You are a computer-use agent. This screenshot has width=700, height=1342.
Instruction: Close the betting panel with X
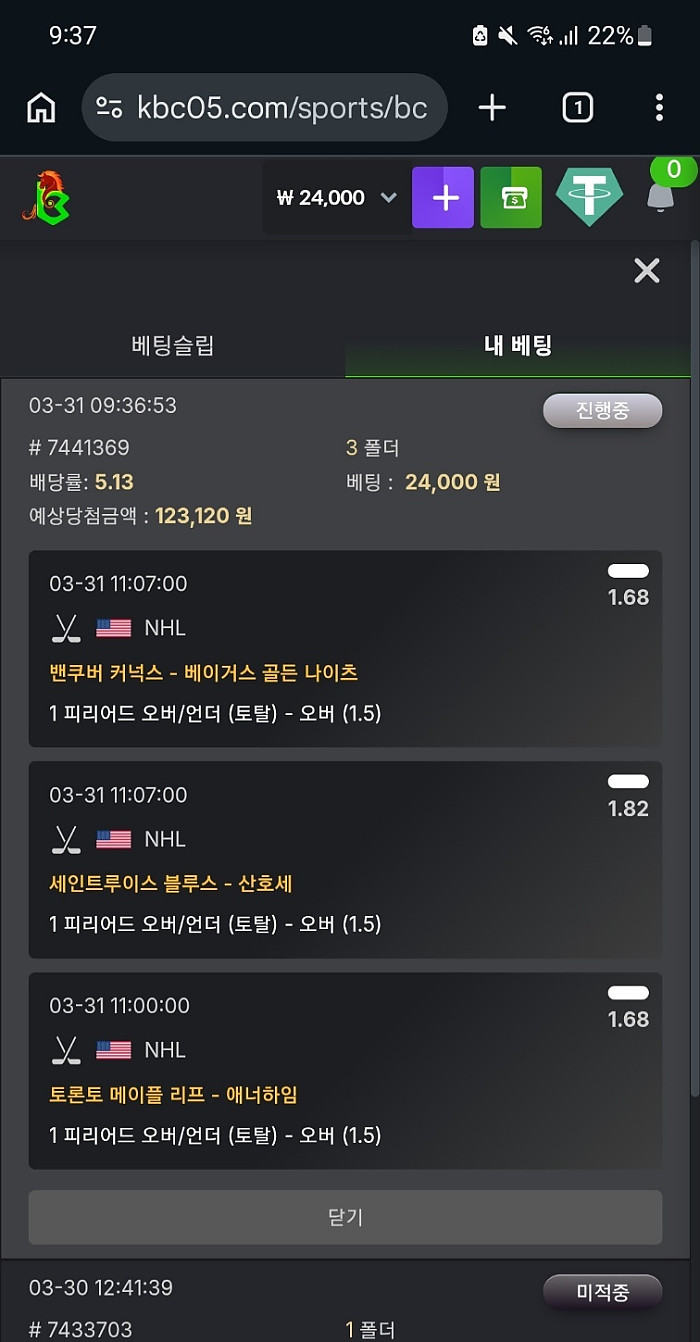click(x=647, y=270)
